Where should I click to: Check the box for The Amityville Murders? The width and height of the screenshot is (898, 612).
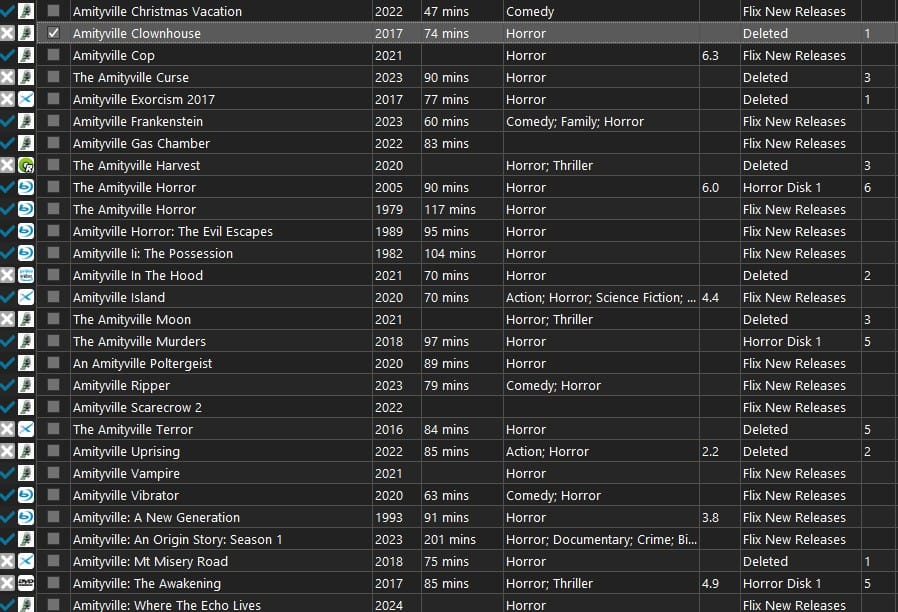(53, 342)
